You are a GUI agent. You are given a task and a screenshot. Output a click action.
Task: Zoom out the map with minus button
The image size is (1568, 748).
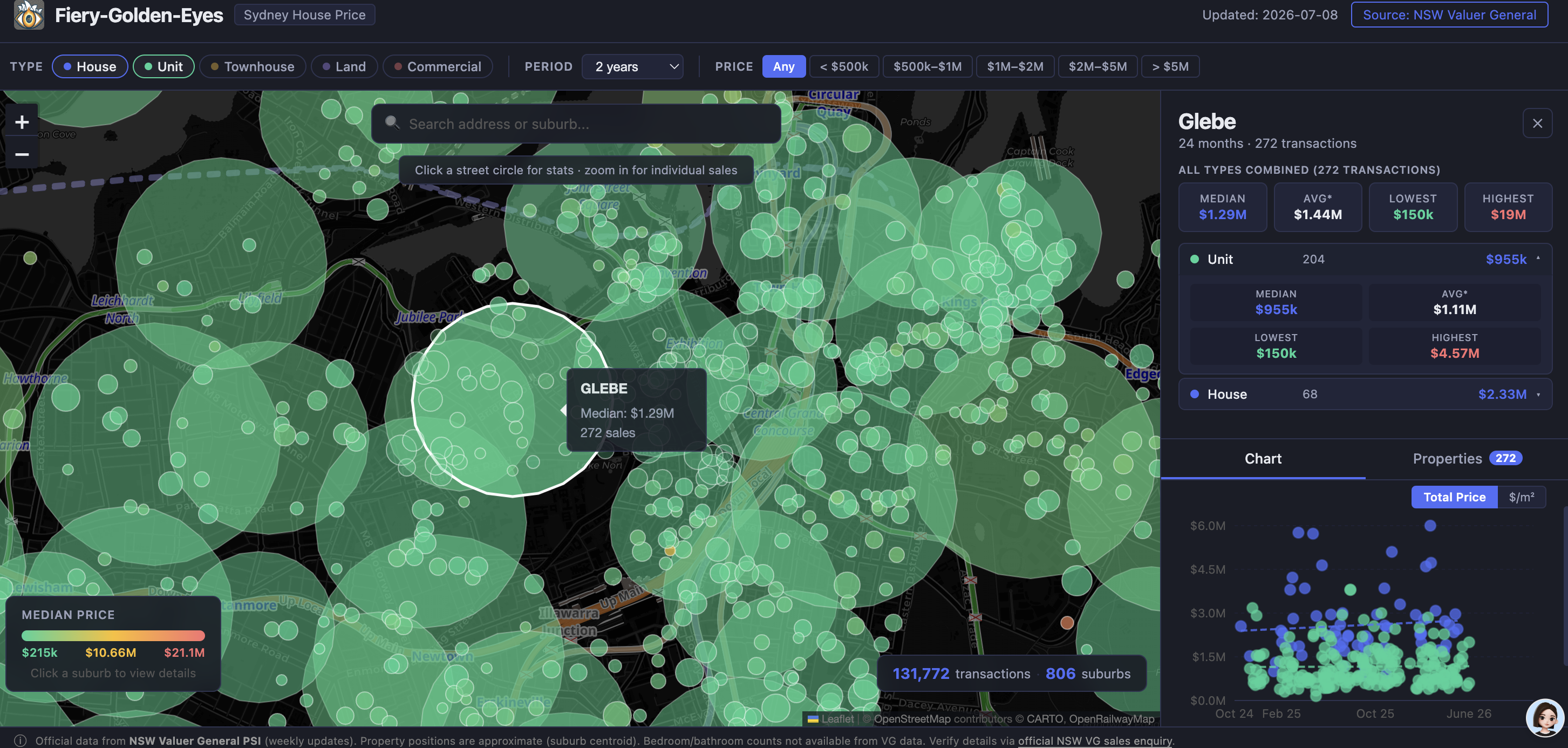pyautogui.click(x=22, y=154)
